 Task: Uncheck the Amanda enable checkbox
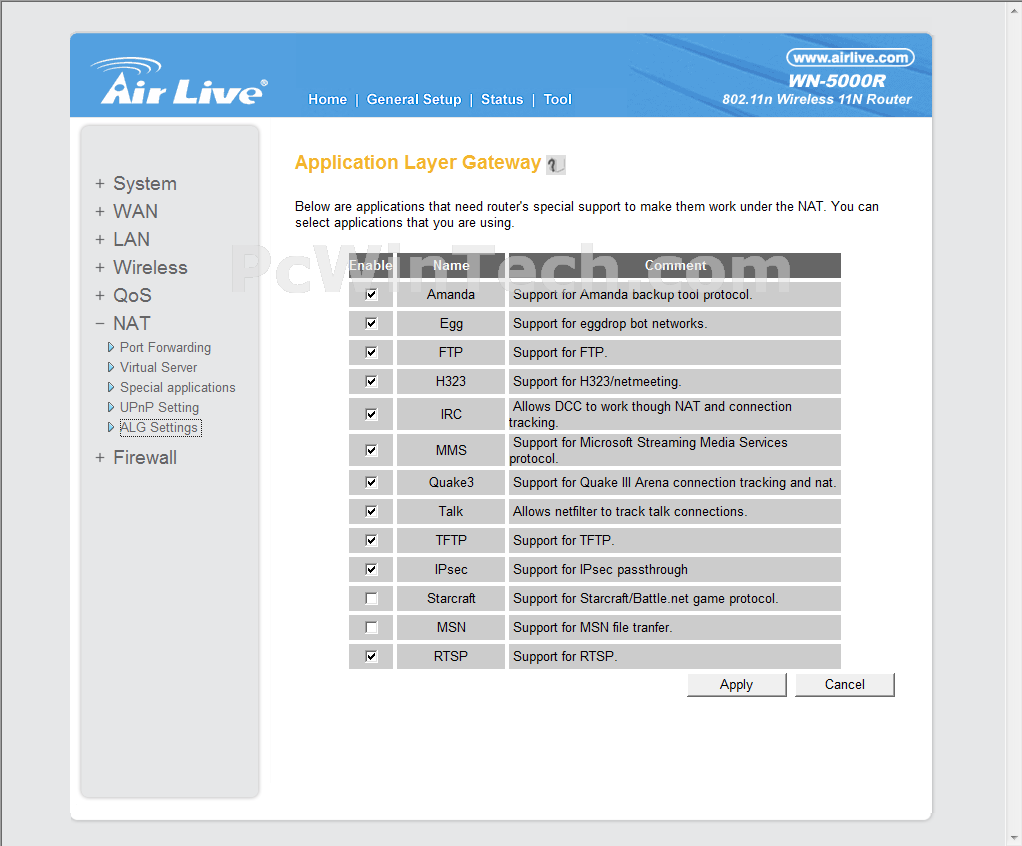point(371,294)
